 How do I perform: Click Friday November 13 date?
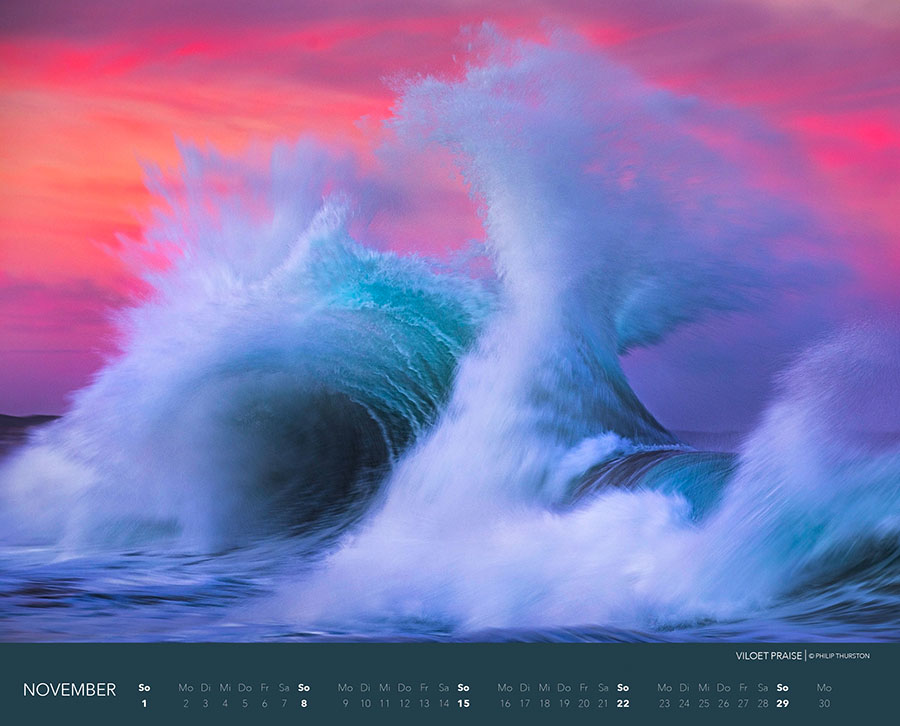point(424,704)
